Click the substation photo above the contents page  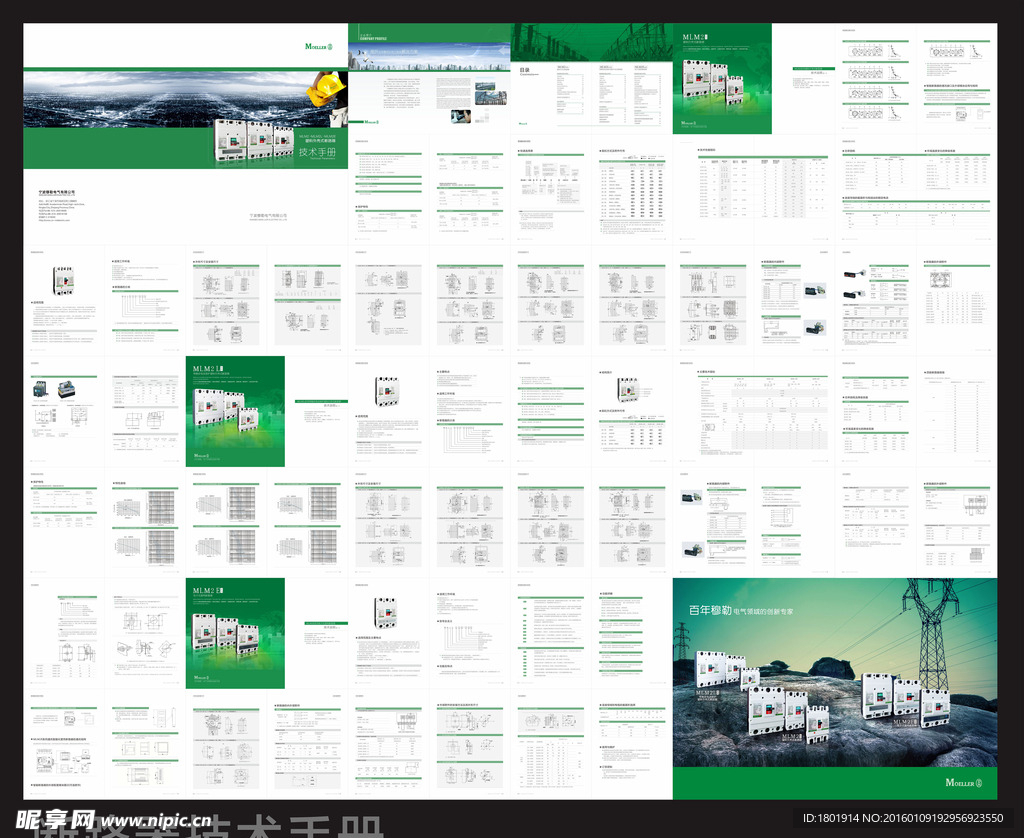592,42
